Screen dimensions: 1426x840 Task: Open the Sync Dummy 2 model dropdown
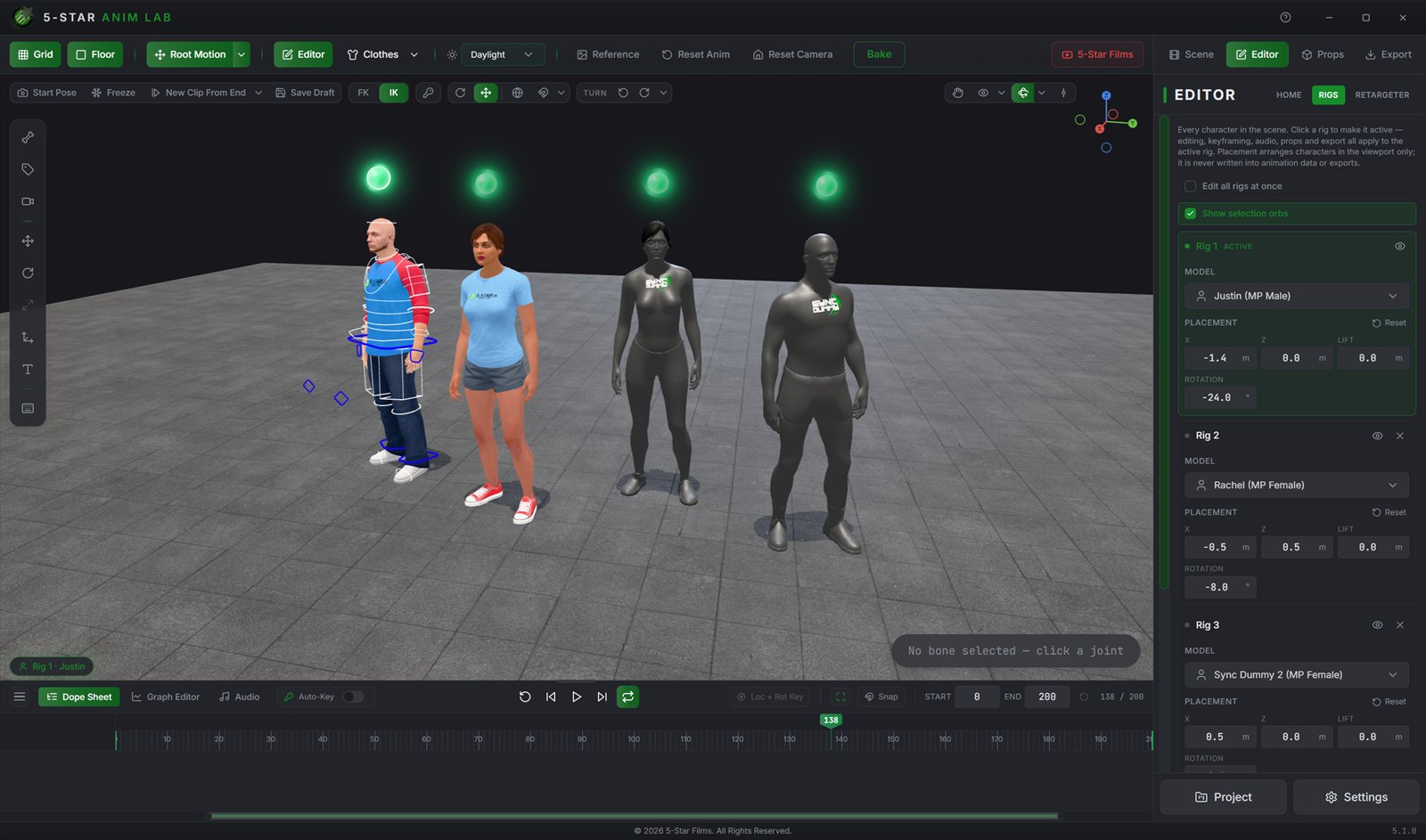point(1297,675)
